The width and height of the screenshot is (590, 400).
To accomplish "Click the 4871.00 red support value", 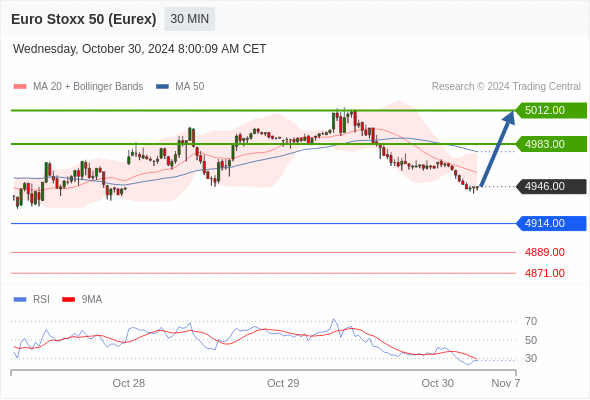I will [545, 273].
